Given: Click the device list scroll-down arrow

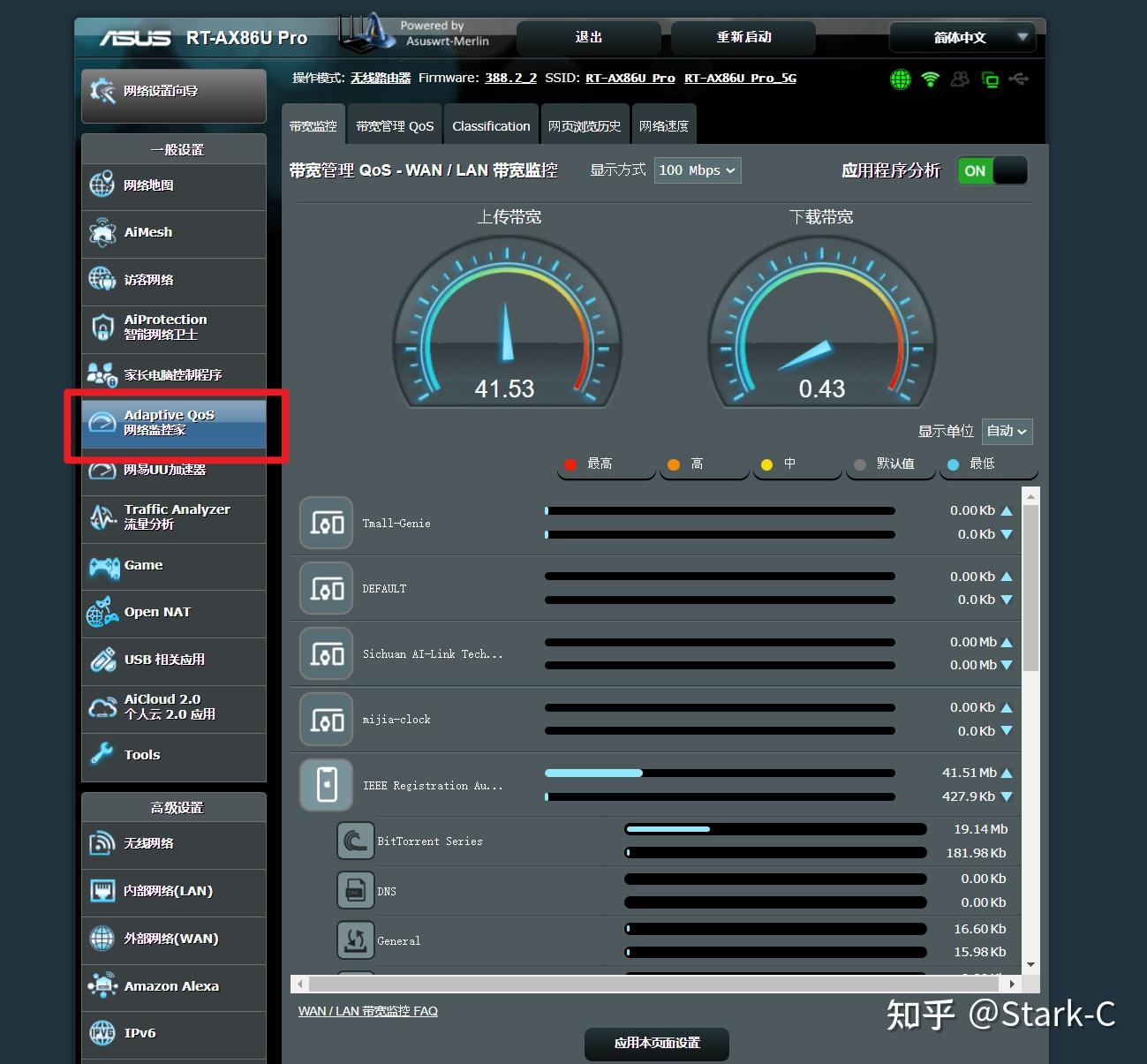Looking at the screenshot, I should tap(1030, 964).
